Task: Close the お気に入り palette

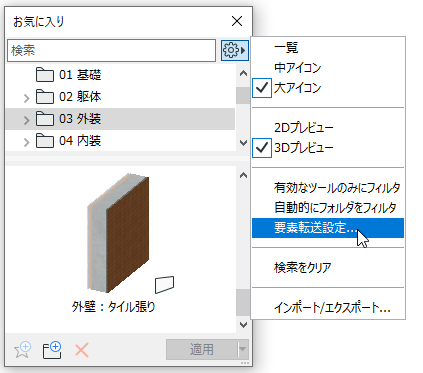Action: (237, 21)
